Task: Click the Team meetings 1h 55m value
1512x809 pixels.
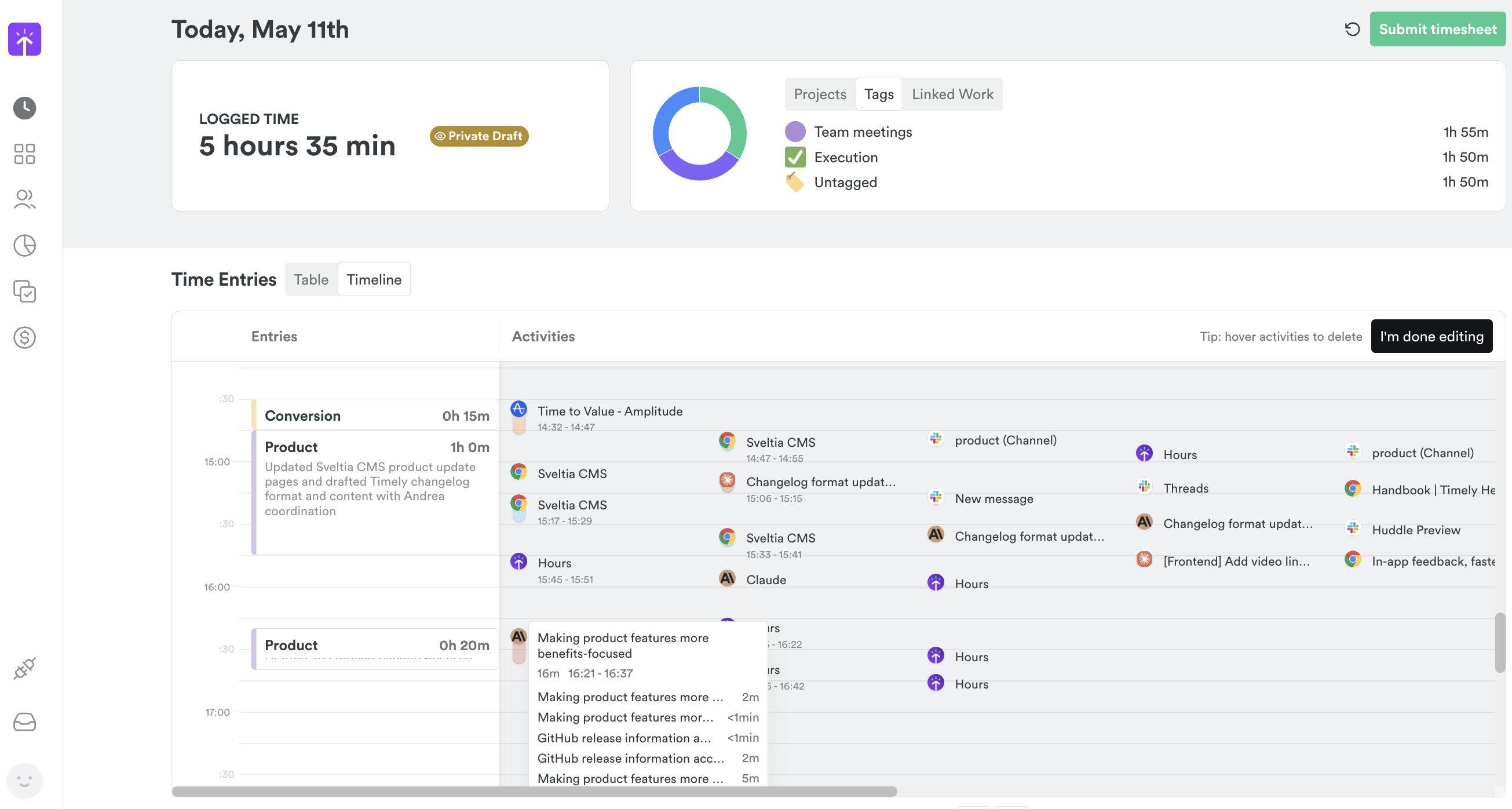Action: (1465, 132)
